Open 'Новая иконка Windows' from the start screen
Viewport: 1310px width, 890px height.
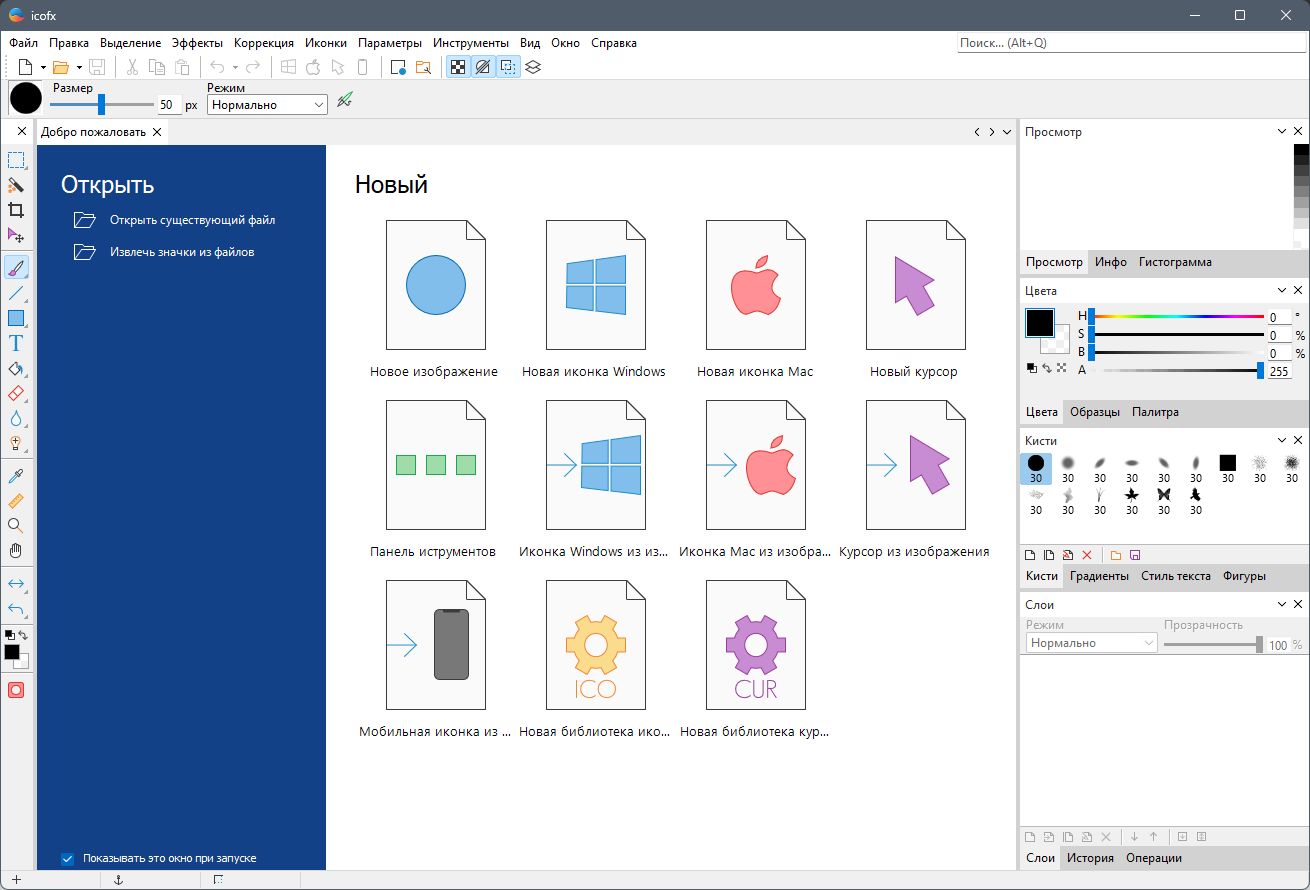pyautogui.click(x=595, y=284)
